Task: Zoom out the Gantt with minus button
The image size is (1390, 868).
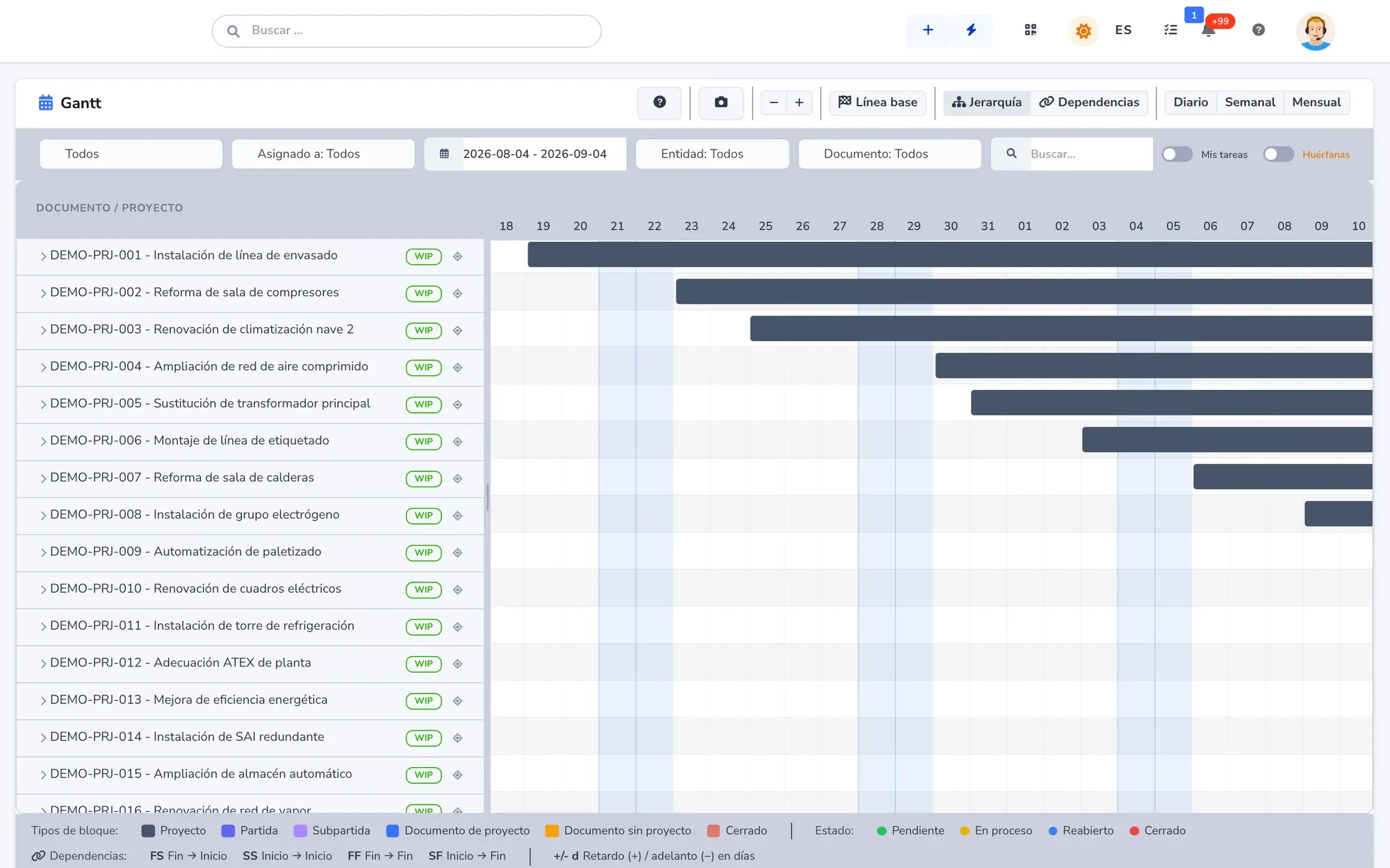Action: click(774, 103)
